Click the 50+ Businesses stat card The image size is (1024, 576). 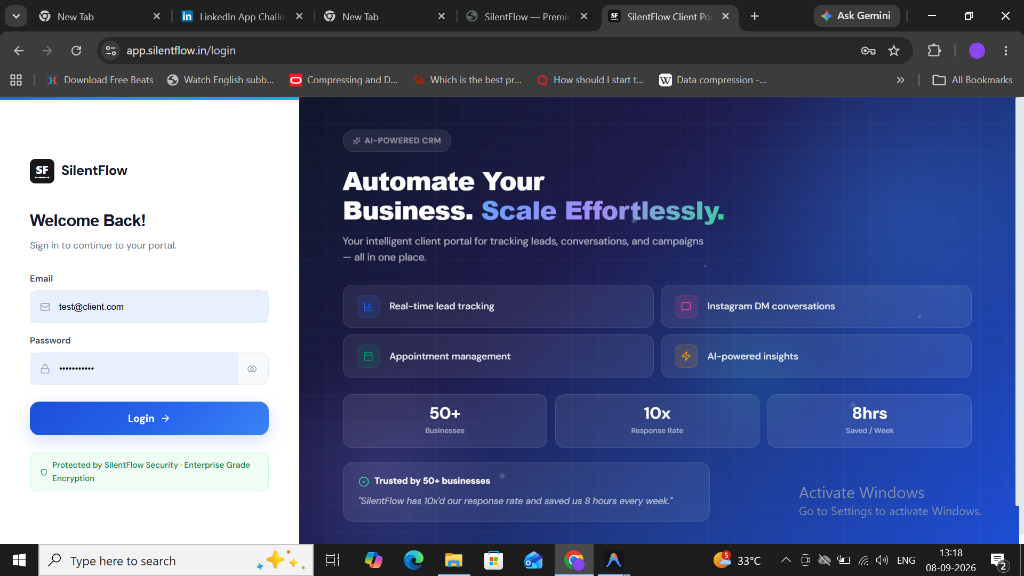click(445, 421)
